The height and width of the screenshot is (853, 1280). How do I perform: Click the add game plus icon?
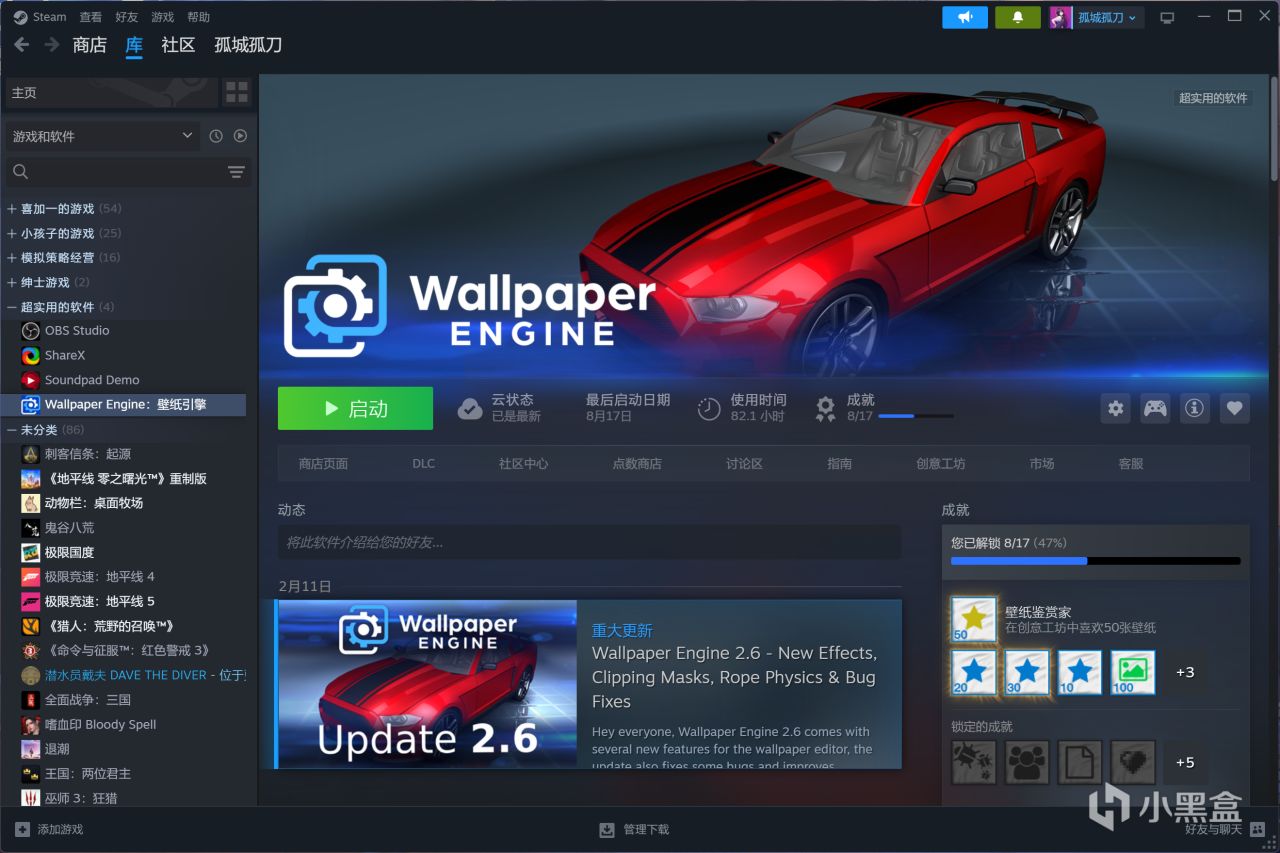[22, 829]
